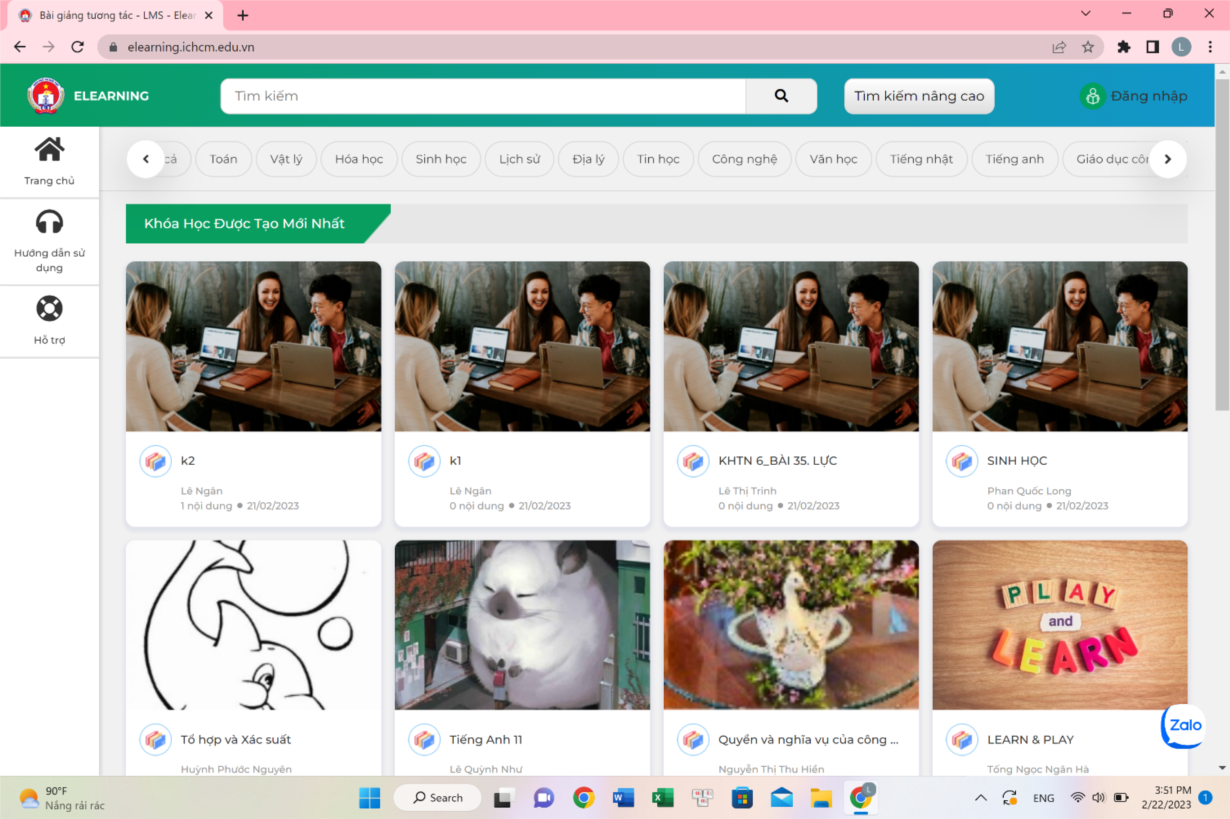Open Microsoft Word from the taskbar
The width and height of the screenshot is (1230, 819).
[623, 798]
